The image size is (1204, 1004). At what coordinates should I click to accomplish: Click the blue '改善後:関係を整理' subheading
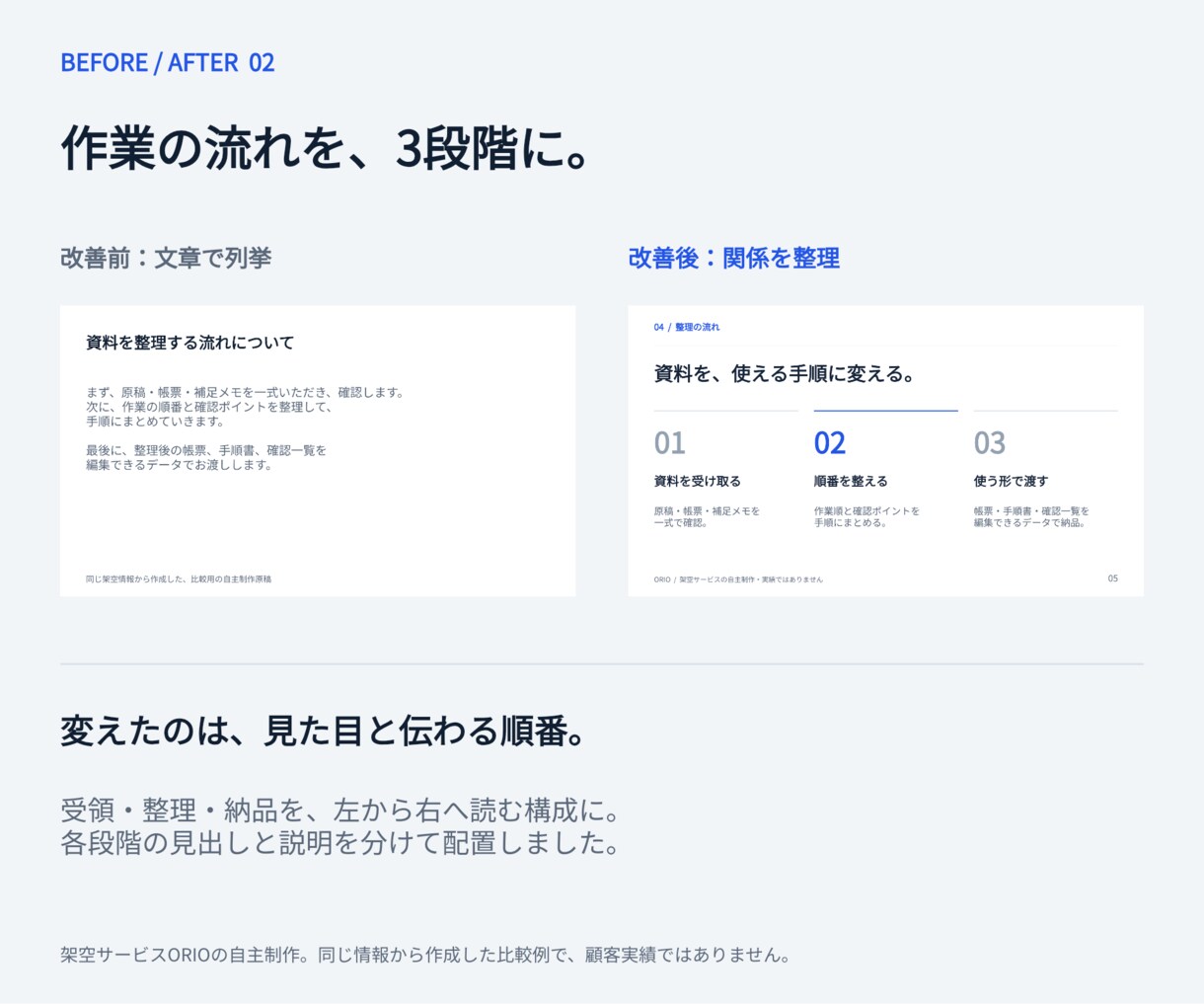(734, 258)
